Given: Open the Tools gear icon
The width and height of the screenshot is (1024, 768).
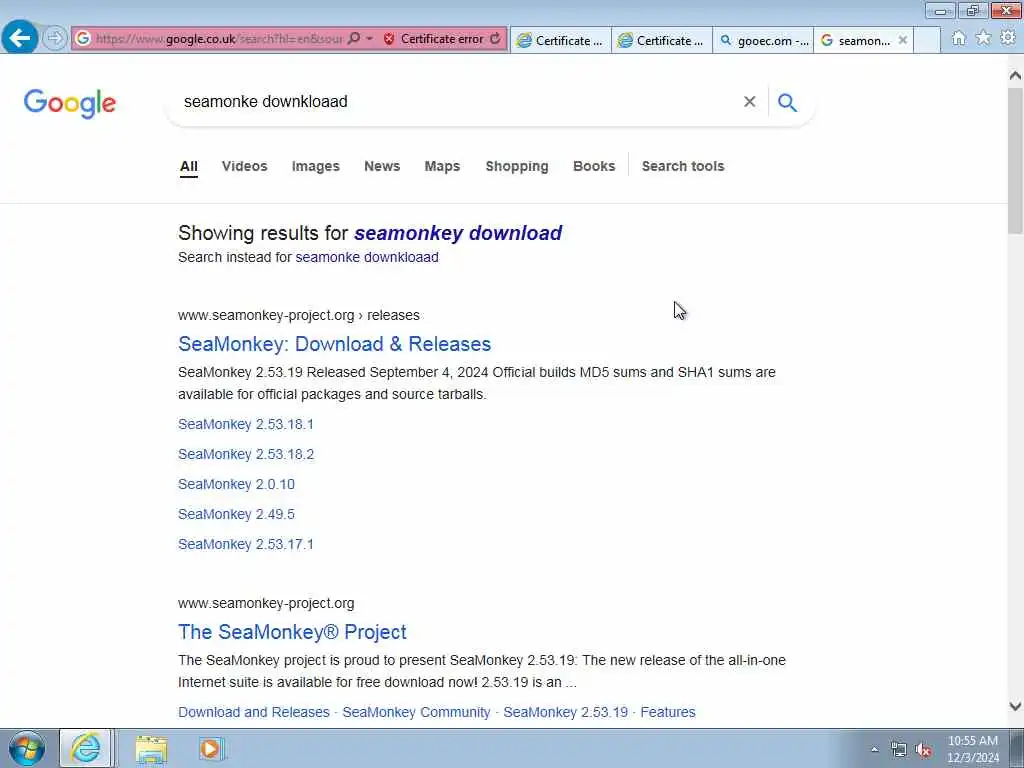Looking at the screenshot, I should click(x=1008, y=39).
